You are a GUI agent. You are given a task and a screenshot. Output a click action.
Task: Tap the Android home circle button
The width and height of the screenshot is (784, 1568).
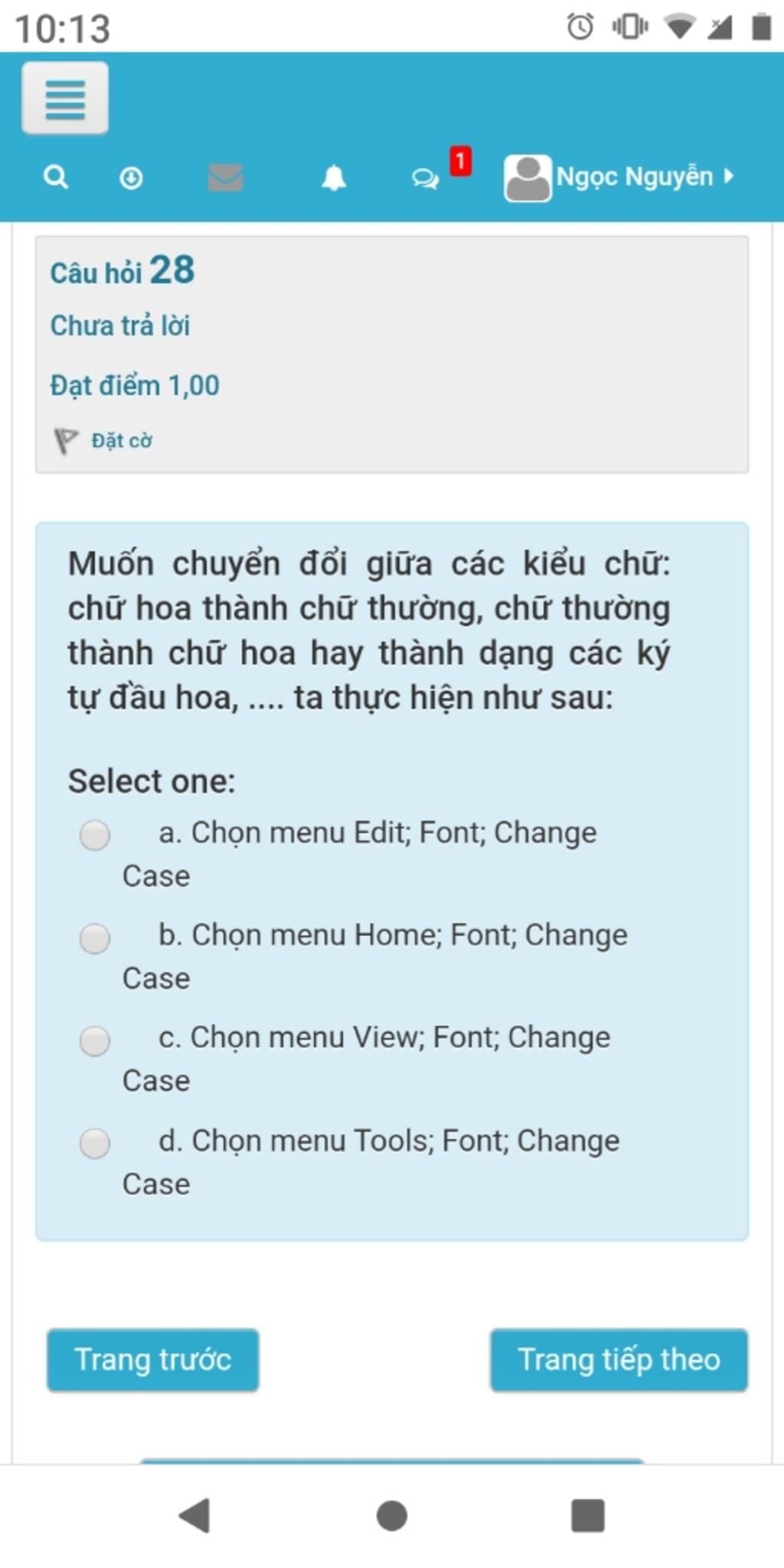tap(392, 1515)
